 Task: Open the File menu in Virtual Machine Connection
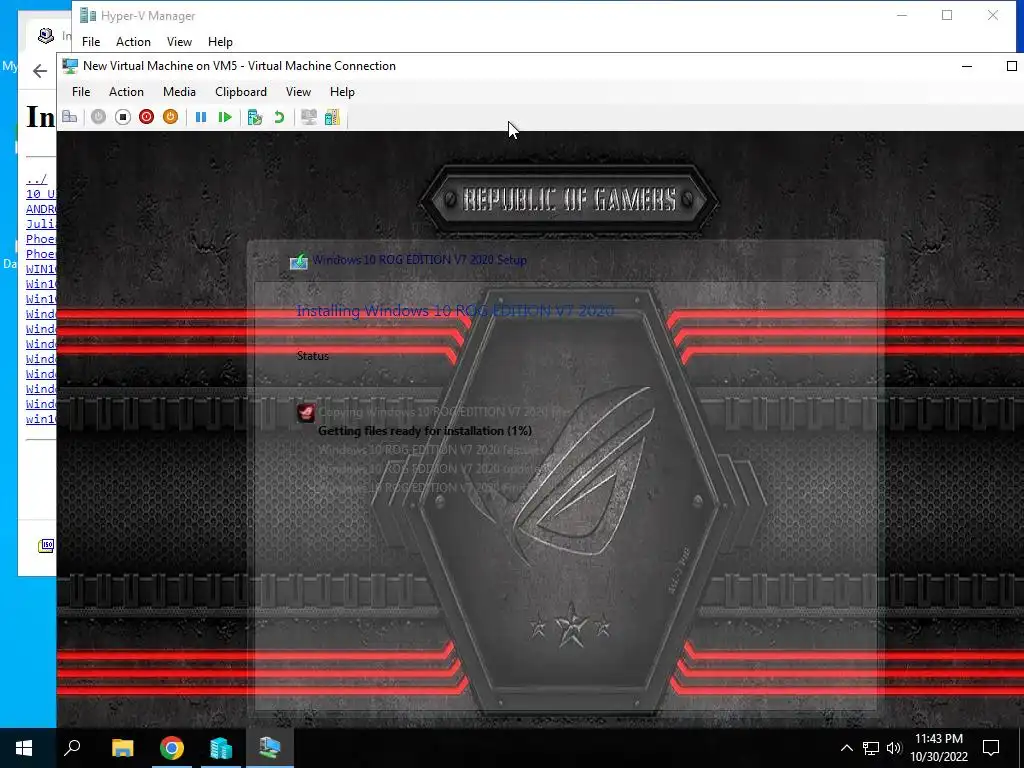(81, 91)
